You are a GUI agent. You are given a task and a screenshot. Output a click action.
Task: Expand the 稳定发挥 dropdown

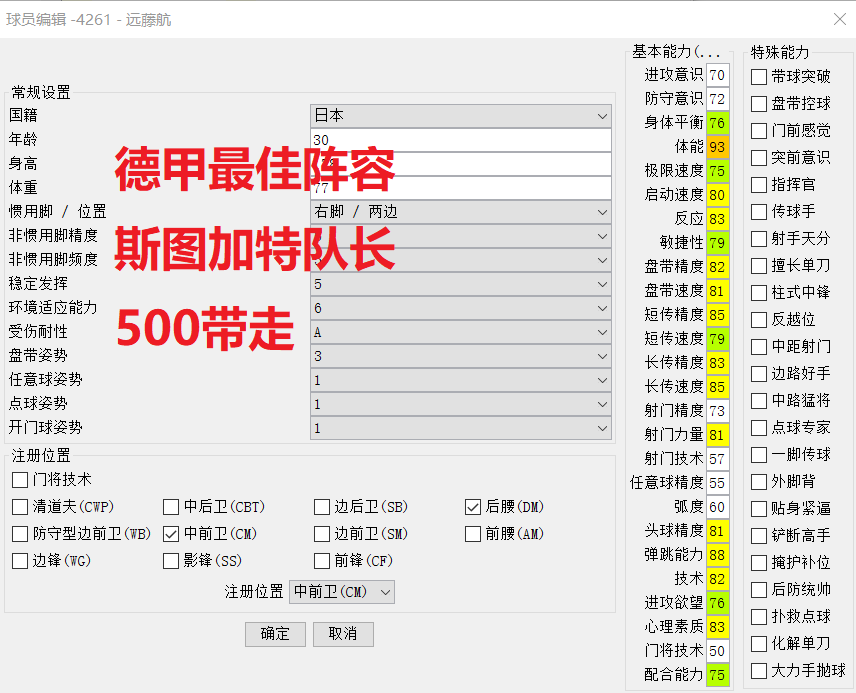[461, 284]
